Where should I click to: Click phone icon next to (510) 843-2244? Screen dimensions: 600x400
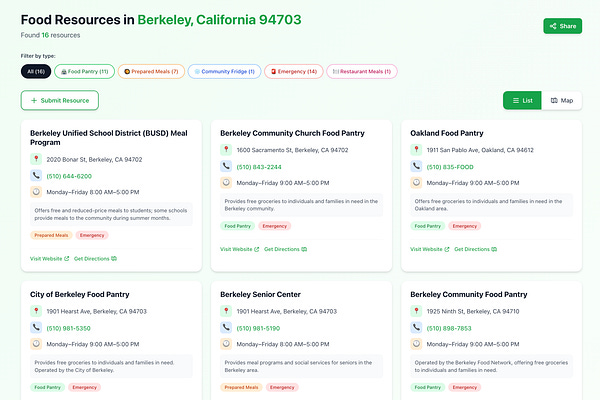pyautogui.click(x=226, y=167)
